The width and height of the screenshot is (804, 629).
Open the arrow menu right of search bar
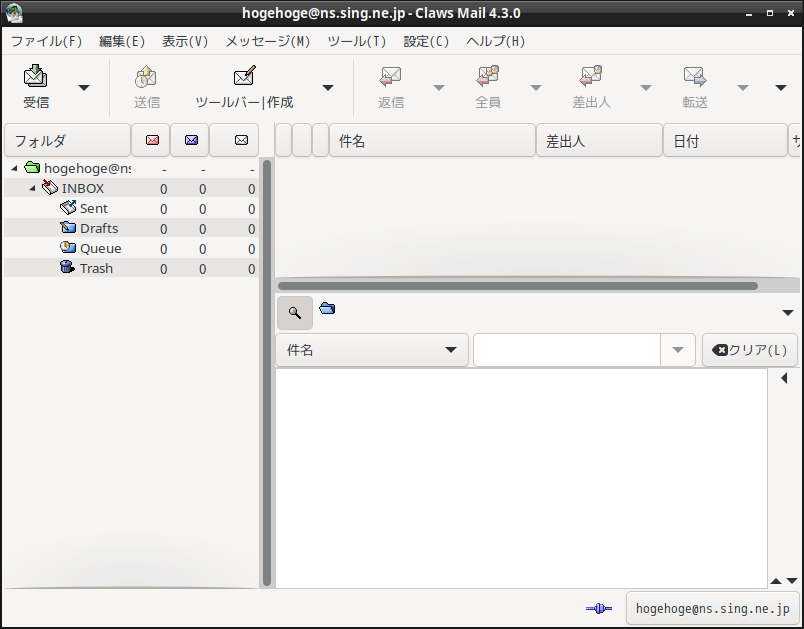[x=788, y=313]
